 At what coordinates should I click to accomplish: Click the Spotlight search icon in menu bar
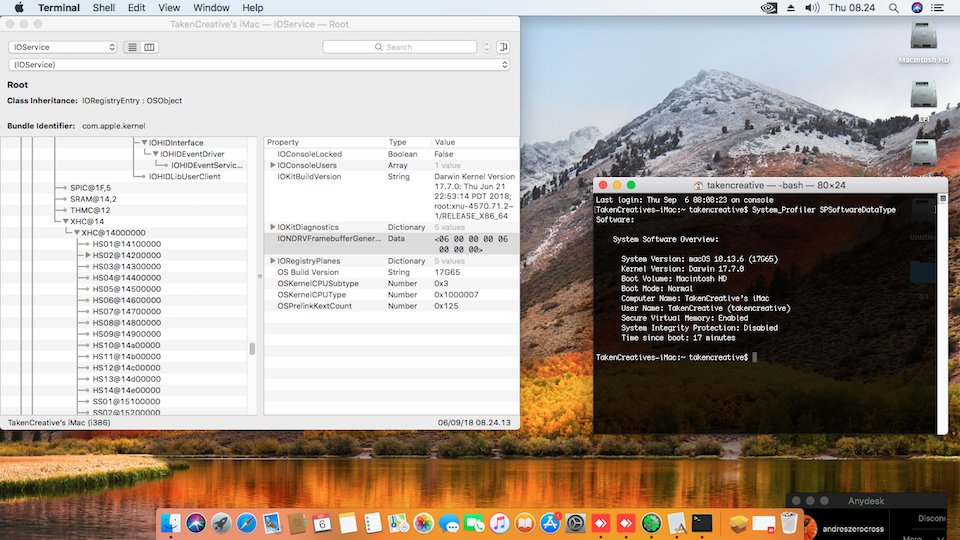[x=892, y=7]
